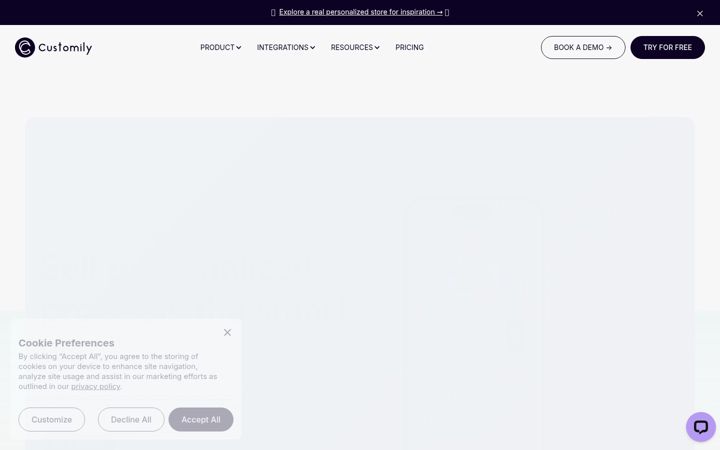
Task: Go to the Pricing page
Action: click(410, 47)
